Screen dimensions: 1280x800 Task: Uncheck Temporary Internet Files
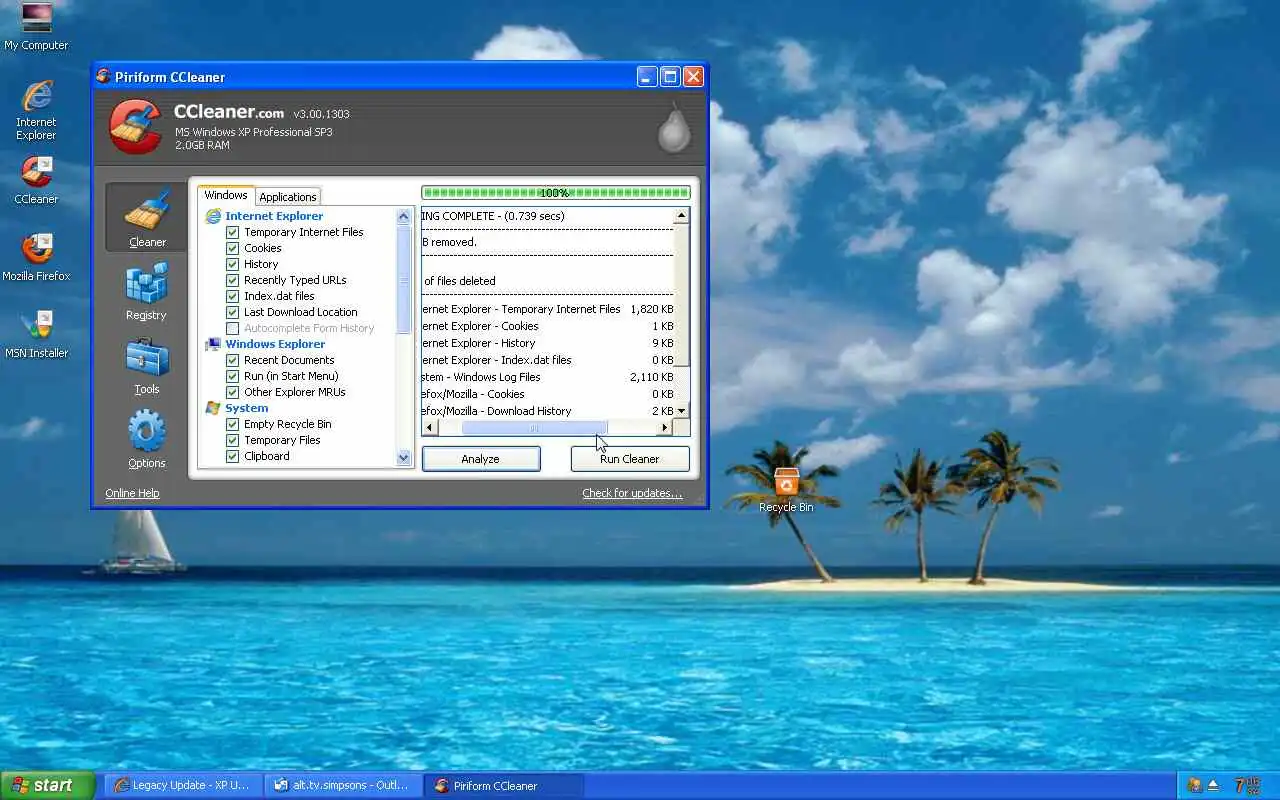[232, 232]
